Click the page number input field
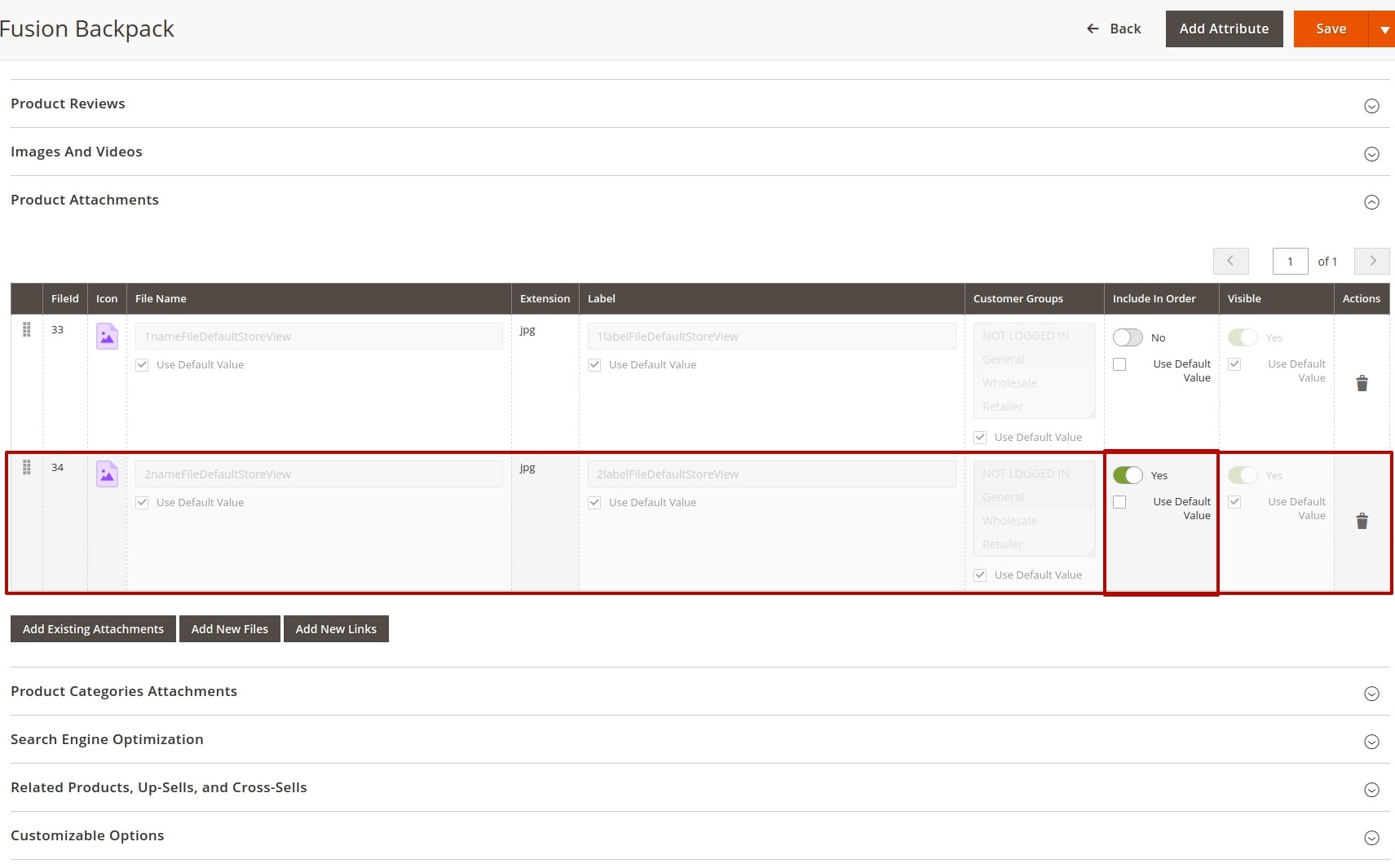Image resolution: width=1395 pixels, height=868 pixels. pyautogui.click(x=1290, y=261)
